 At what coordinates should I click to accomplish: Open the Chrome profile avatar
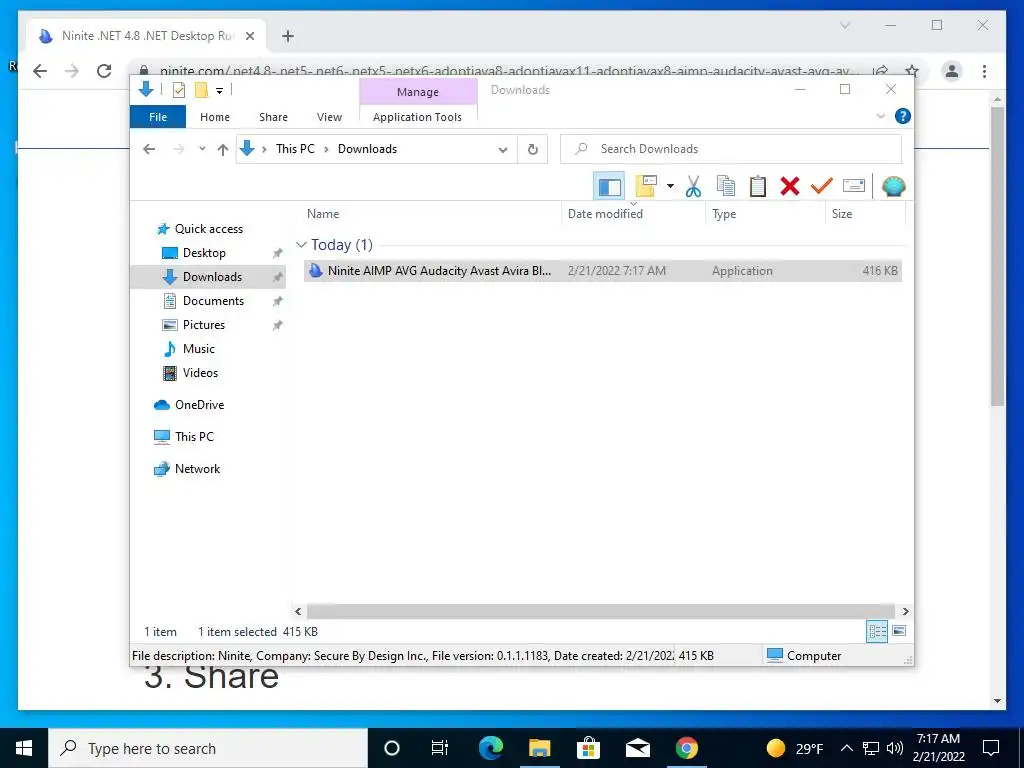[x=952, y=71]
